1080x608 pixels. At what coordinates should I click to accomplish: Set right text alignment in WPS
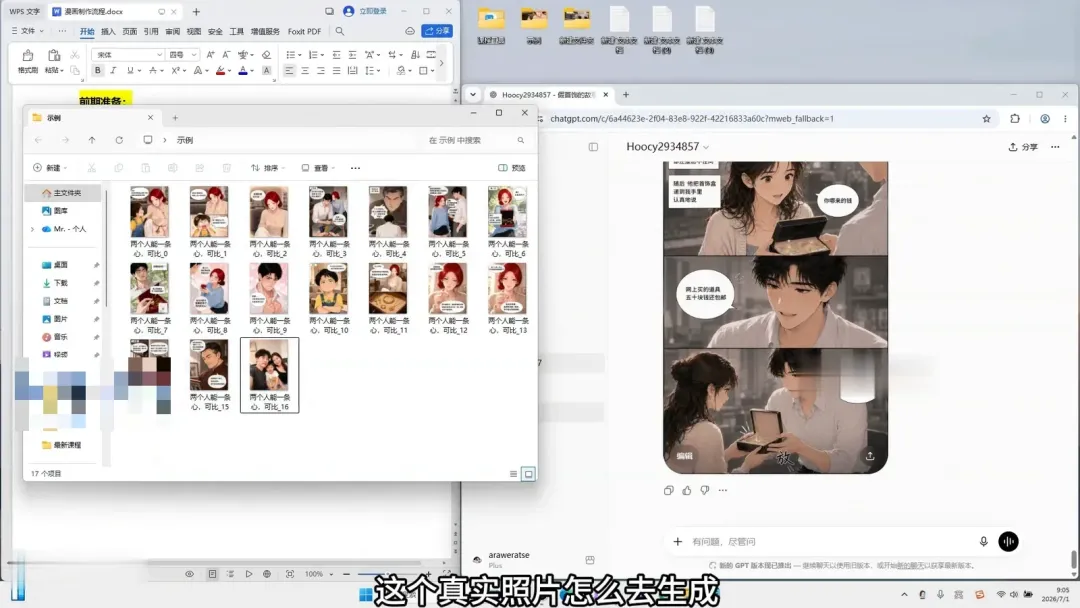coord(320,70)
